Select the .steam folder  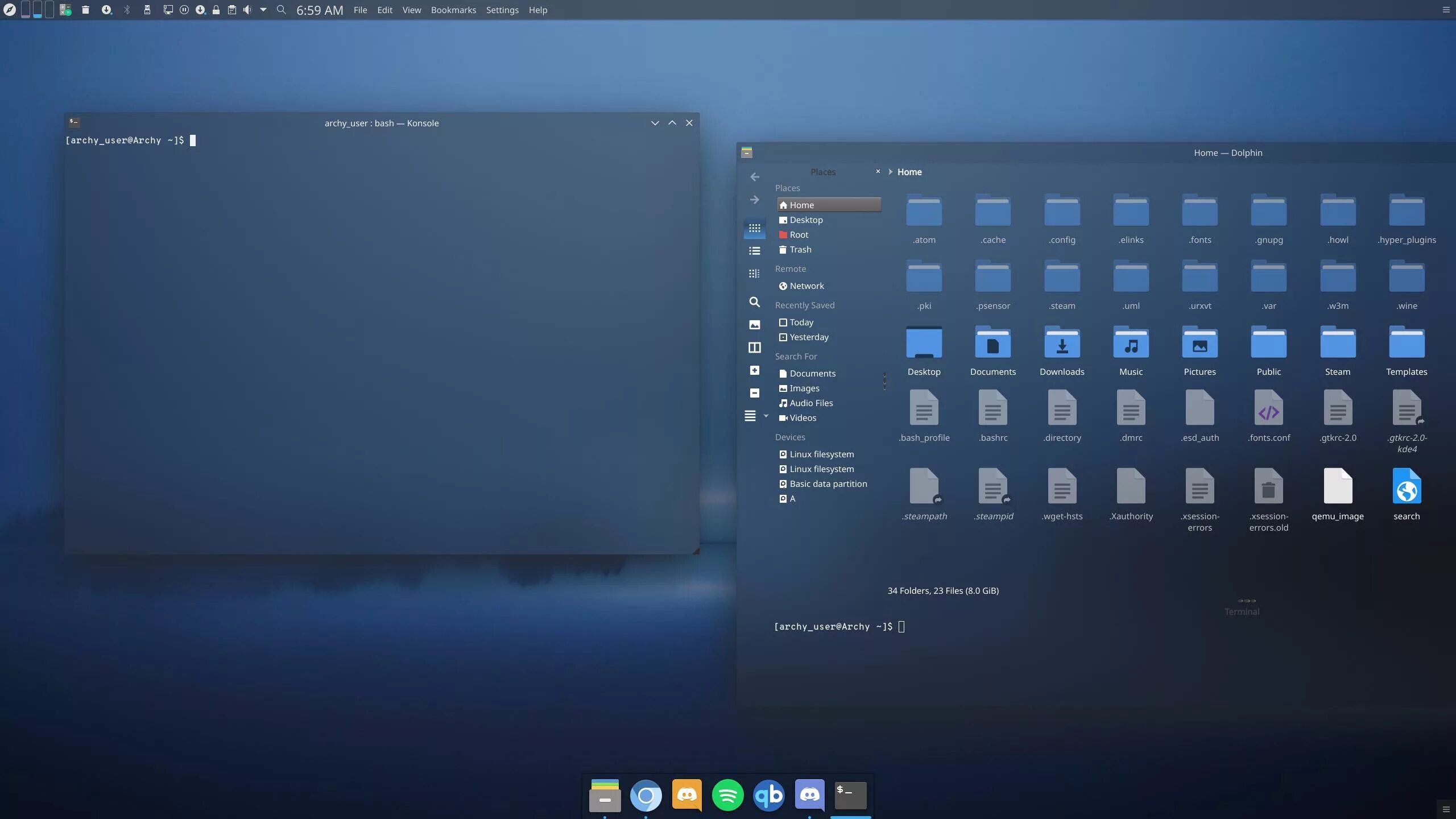pos(1062,285)
